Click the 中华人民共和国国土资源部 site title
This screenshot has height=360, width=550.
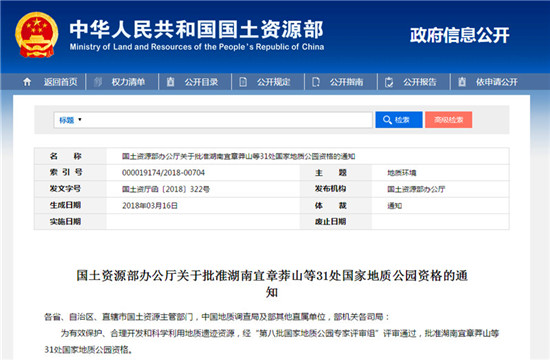[x=196, y=29]
